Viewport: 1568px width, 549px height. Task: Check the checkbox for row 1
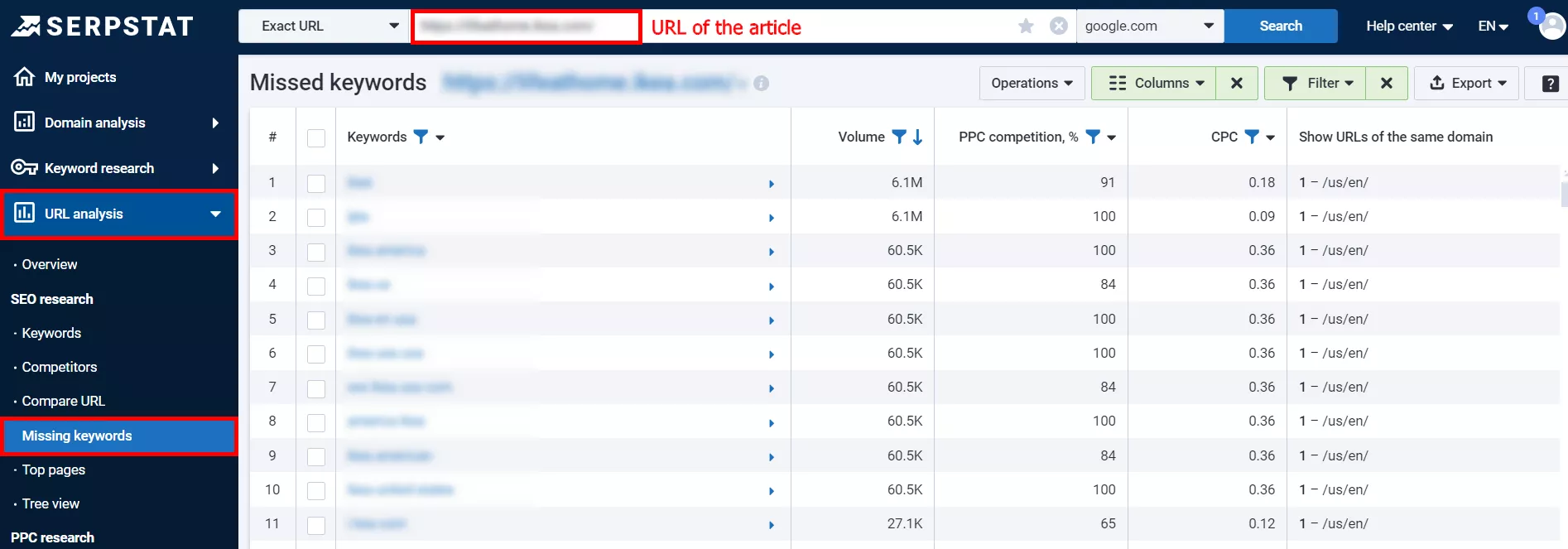(x=316, y=183)
